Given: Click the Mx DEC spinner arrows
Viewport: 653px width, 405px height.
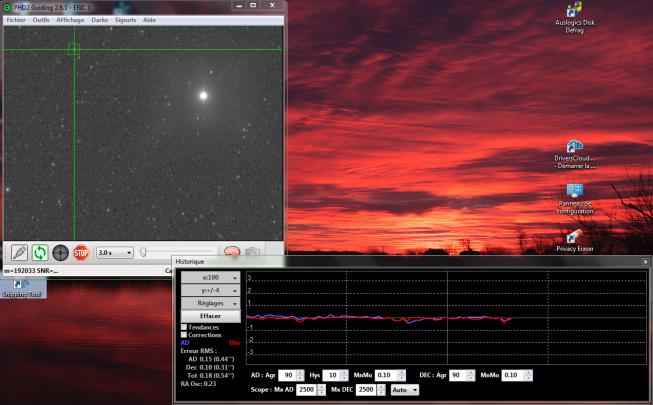Looking at the screenshot, I should click(381, 390).
